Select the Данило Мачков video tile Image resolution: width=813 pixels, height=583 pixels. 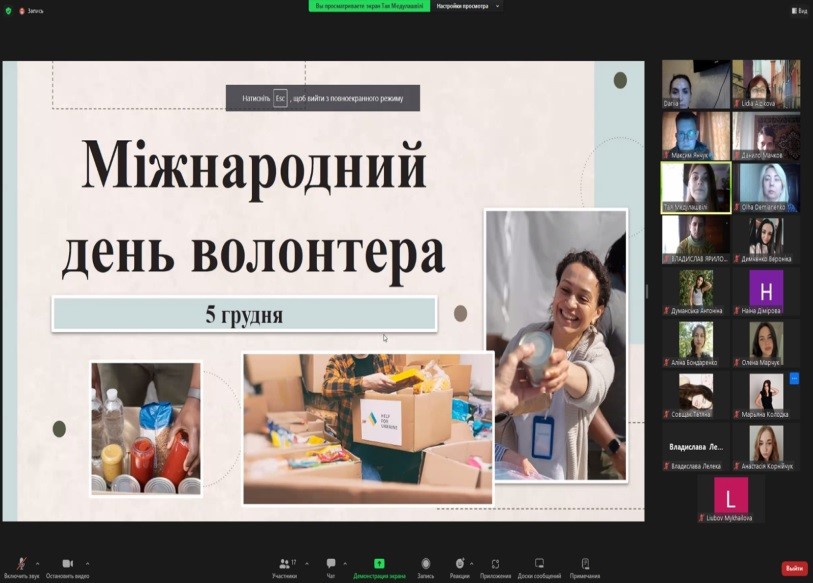pyautogui.click(x=766, y=135)
